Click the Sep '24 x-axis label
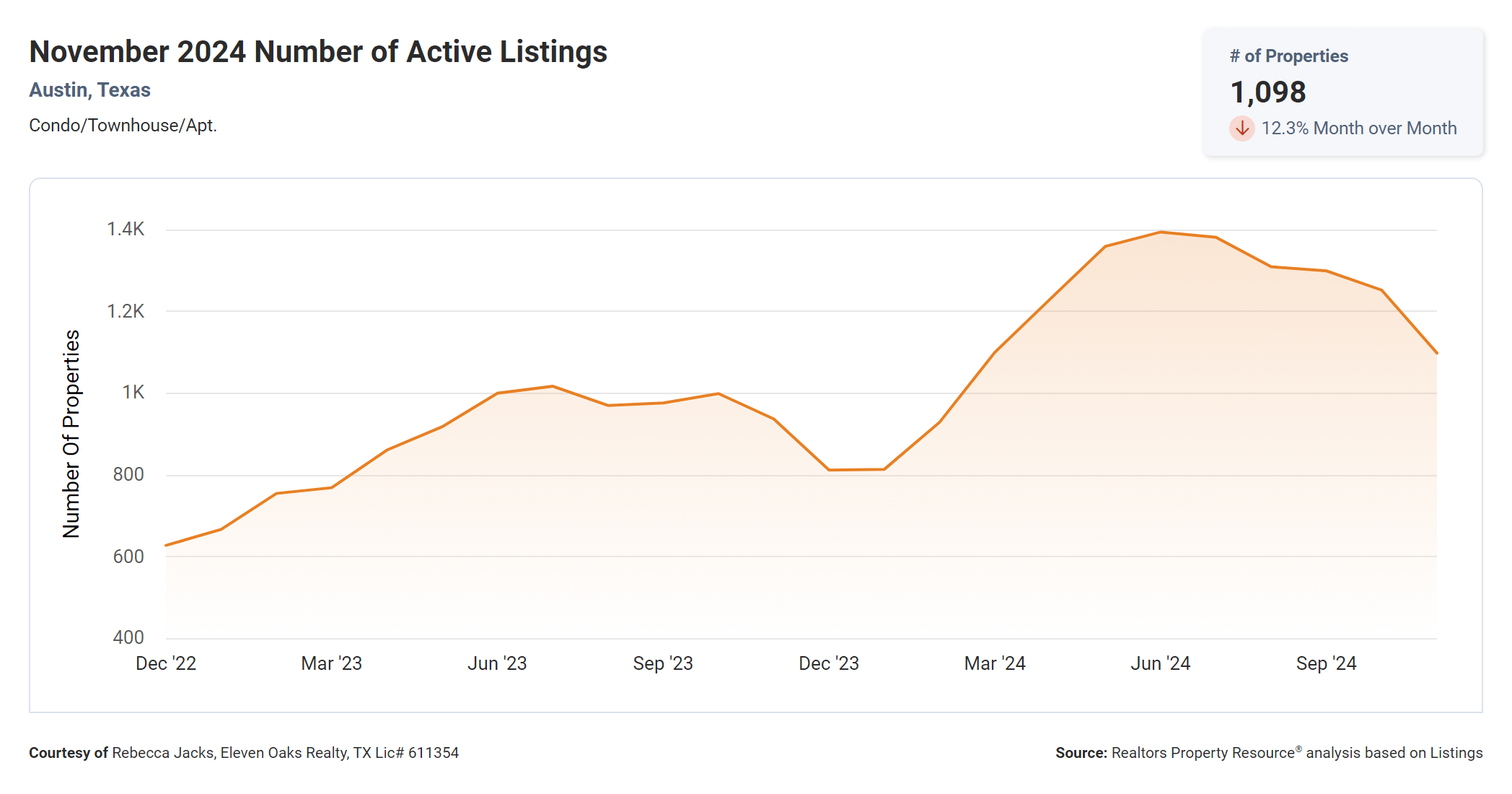1512x794 pixels. (1326, 663)
